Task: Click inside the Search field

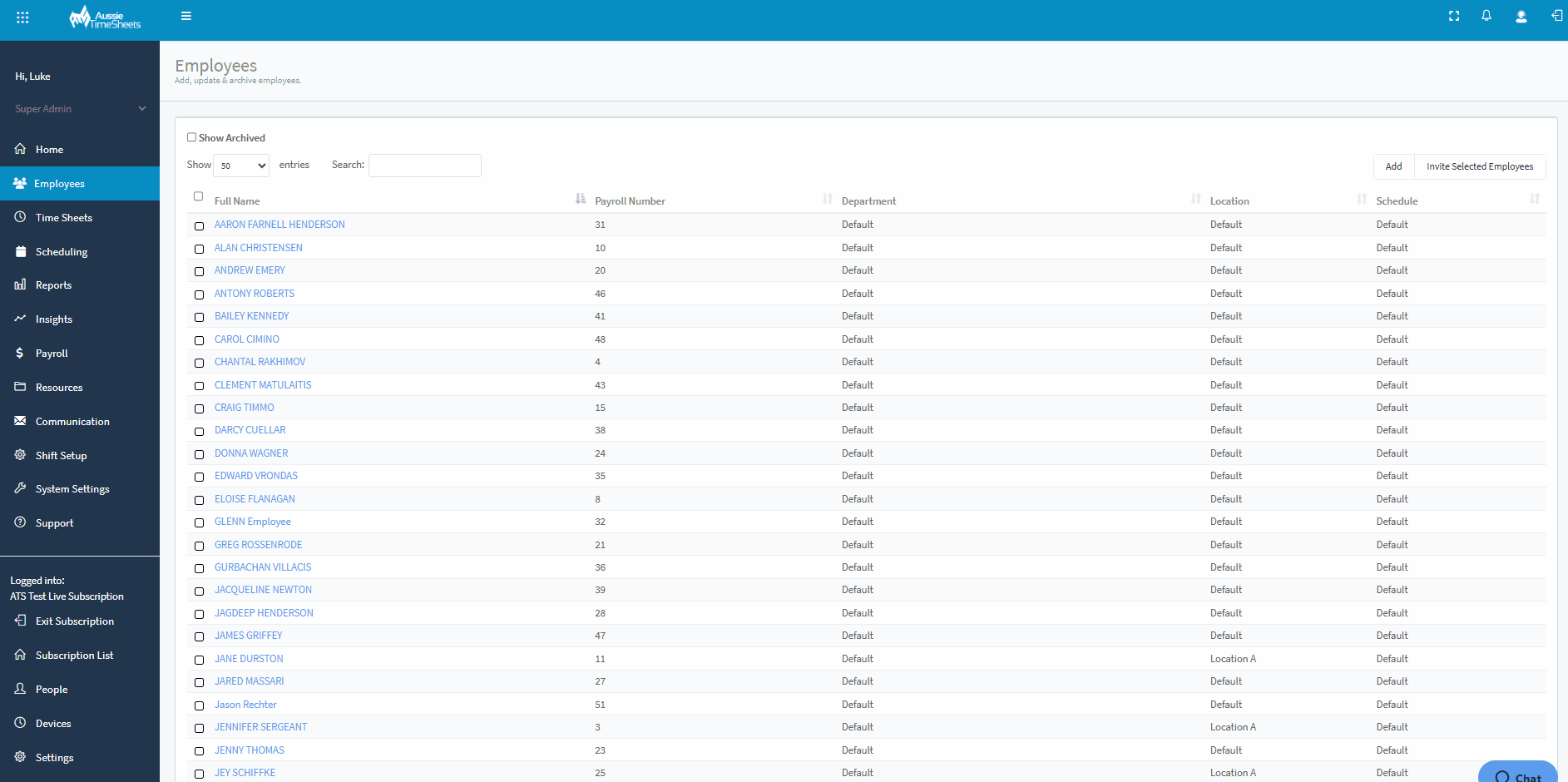Action: pos(424,166)
